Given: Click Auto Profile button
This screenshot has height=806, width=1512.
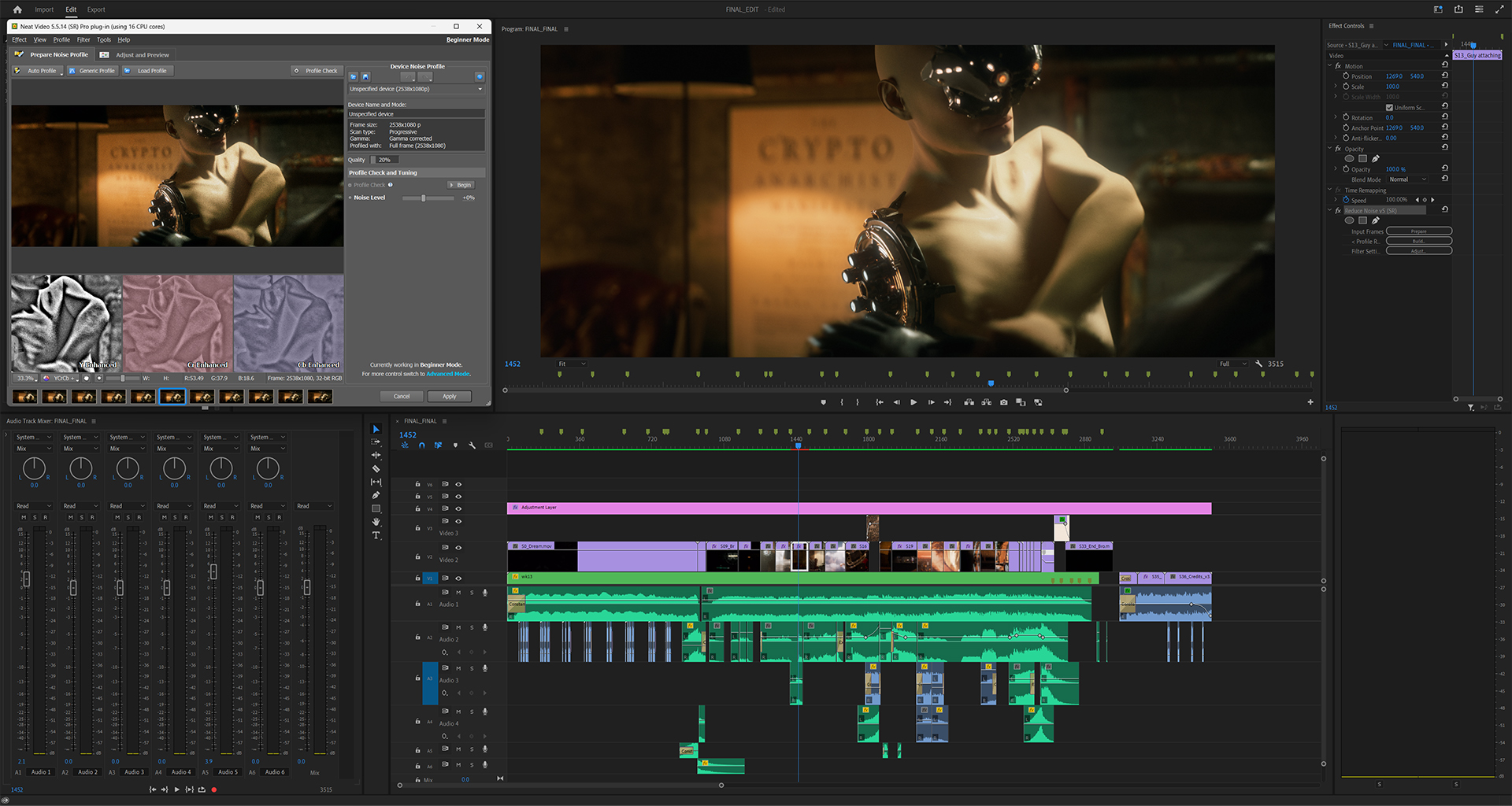Looking at the screenshot, I should point(36,71).
